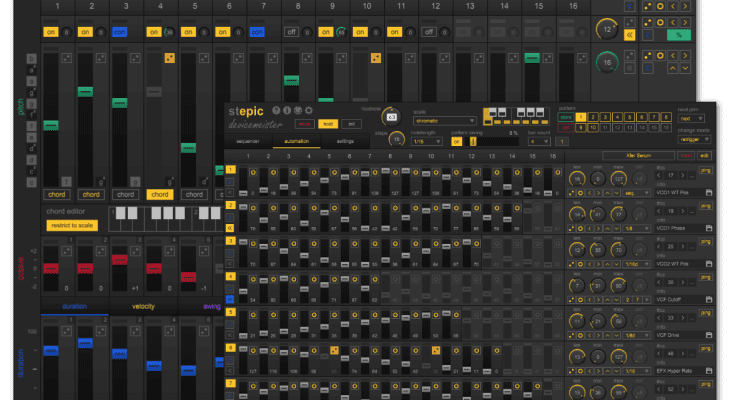This screenshot has width=735, height=400.
Task: Open the settings tab
Action: pos(344,142)
